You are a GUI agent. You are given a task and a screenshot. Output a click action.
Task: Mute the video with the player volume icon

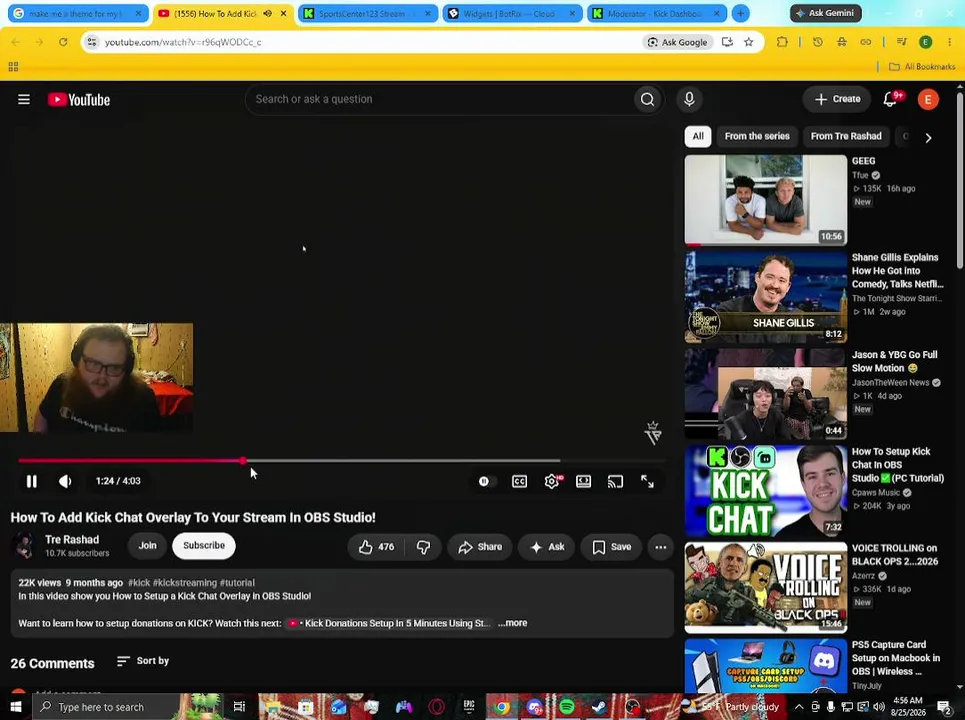pos(65,481)
